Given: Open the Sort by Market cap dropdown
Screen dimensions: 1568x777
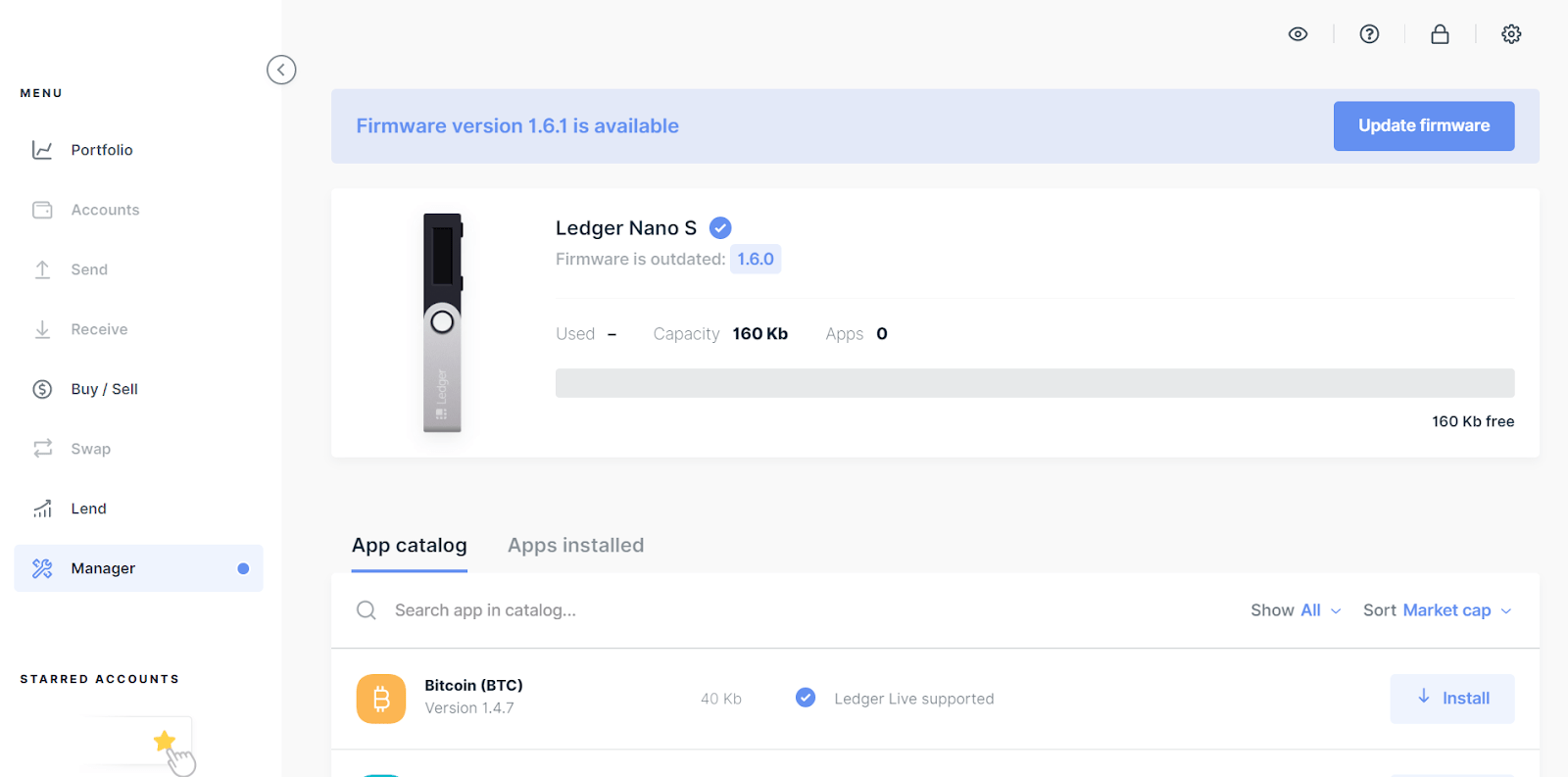Looking at the screenshot, I should [x=1453, y=609].
